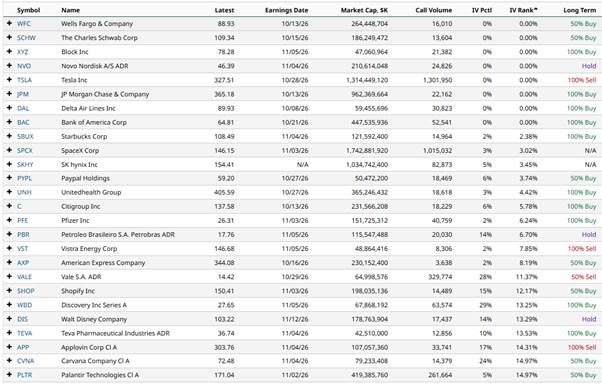Expand the SPCX row plus icon
602x384 pixels.
(9, 150)
